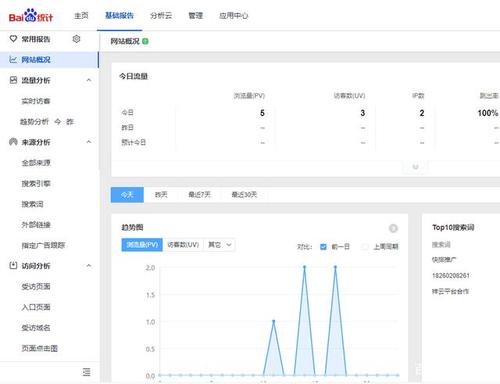The height and width of the screenshot is (384, 500).
Task: Click the 来源分析 section label
Action: [36, 142]
